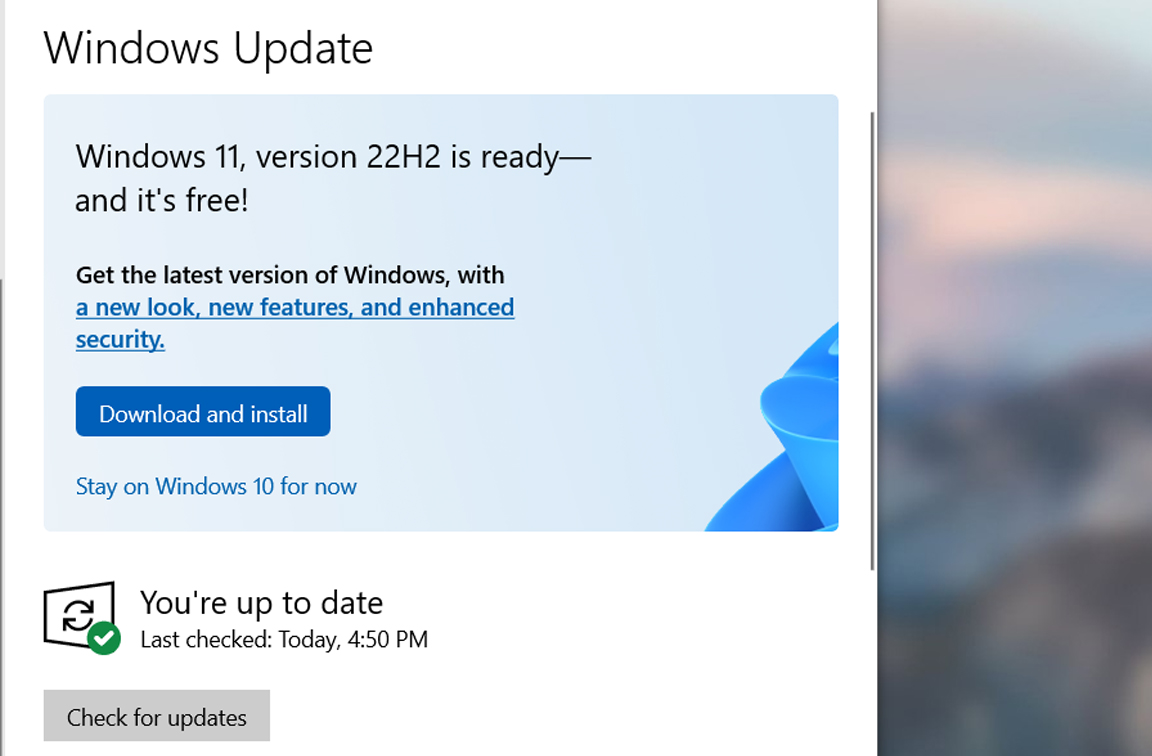The width and height of the screenshot is (1152, 756).
Task: Click the underlined "security." link text
Action: point(120,339)
